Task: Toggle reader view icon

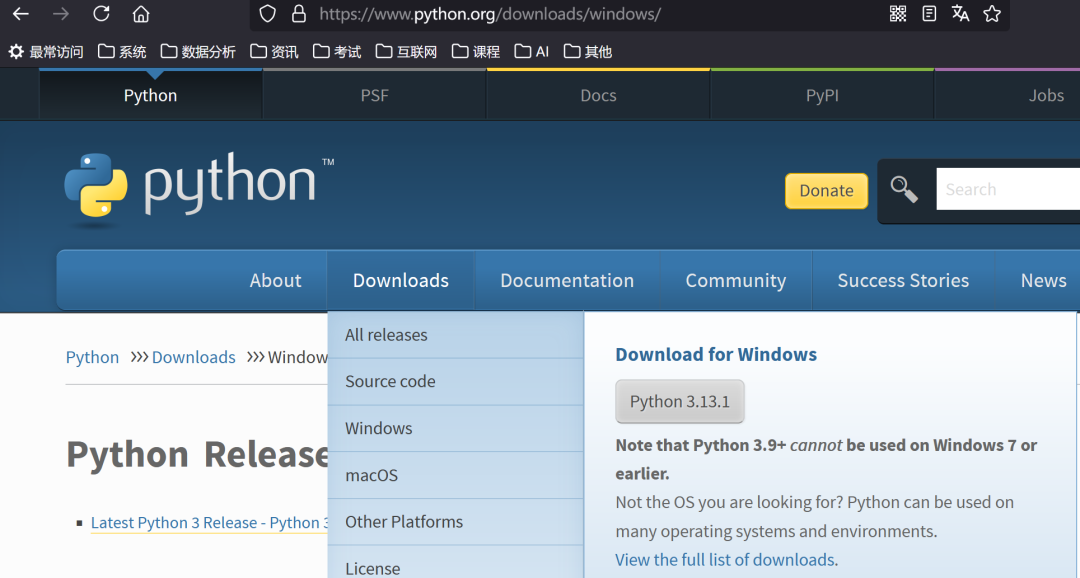Action: coord(929,14)
